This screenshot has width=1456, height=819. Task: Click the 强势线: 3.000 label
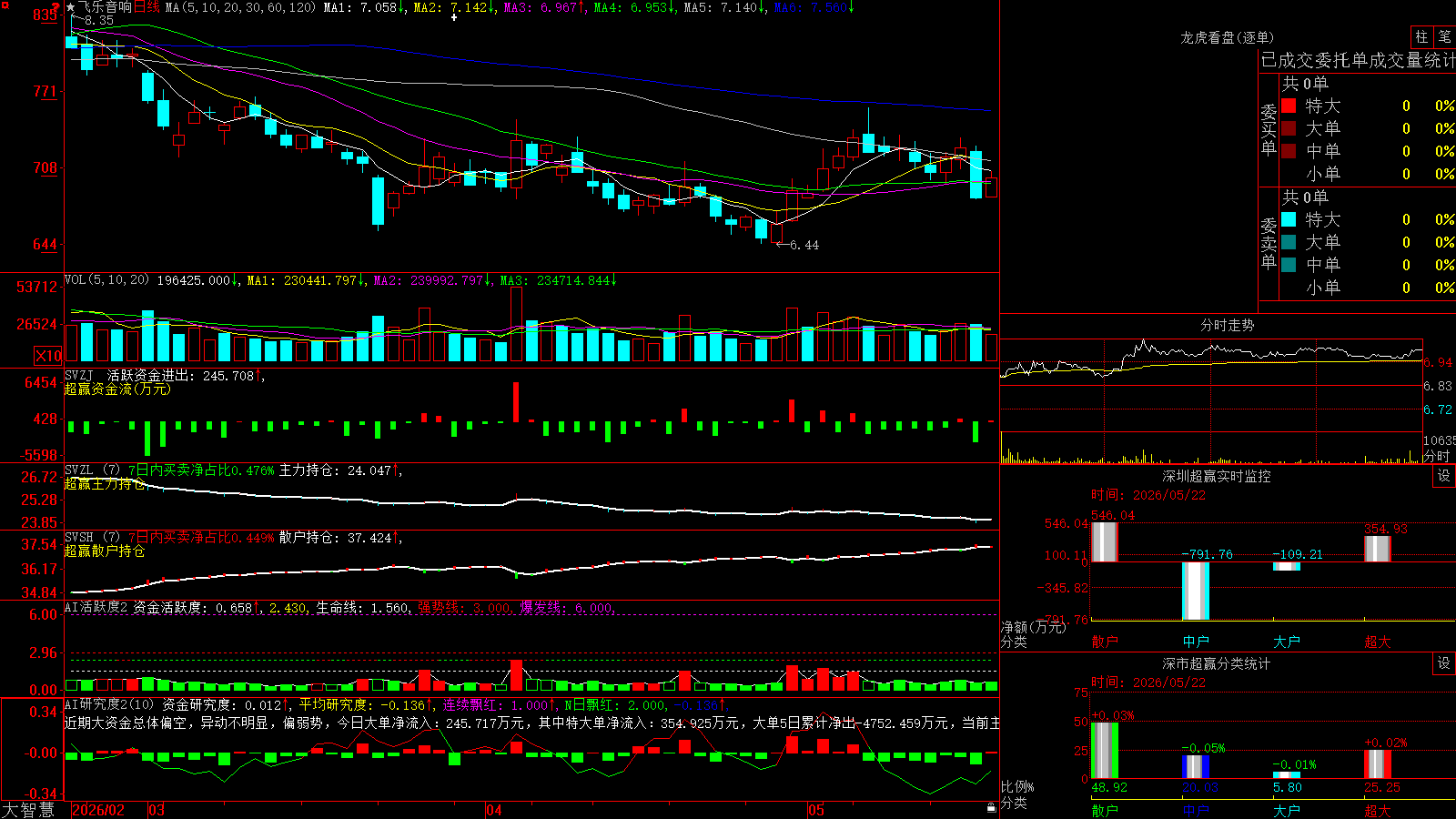[x=464, y=607]
